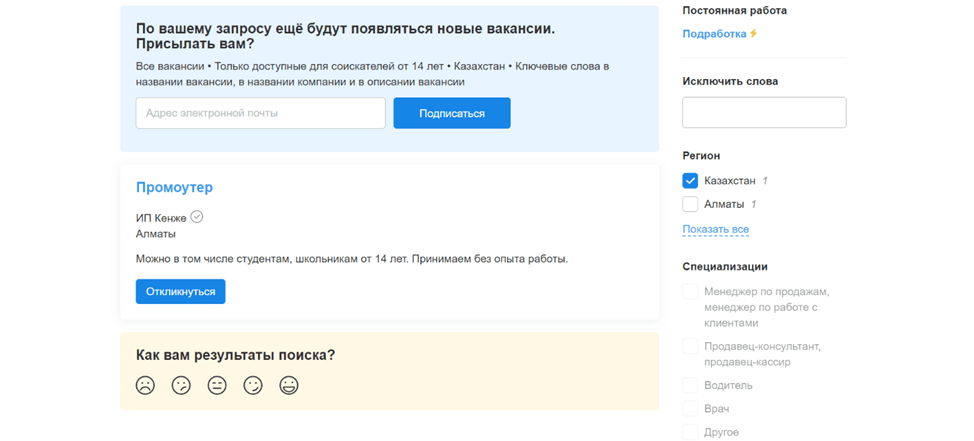Rate search results with the very sad face

coord(145,386)
